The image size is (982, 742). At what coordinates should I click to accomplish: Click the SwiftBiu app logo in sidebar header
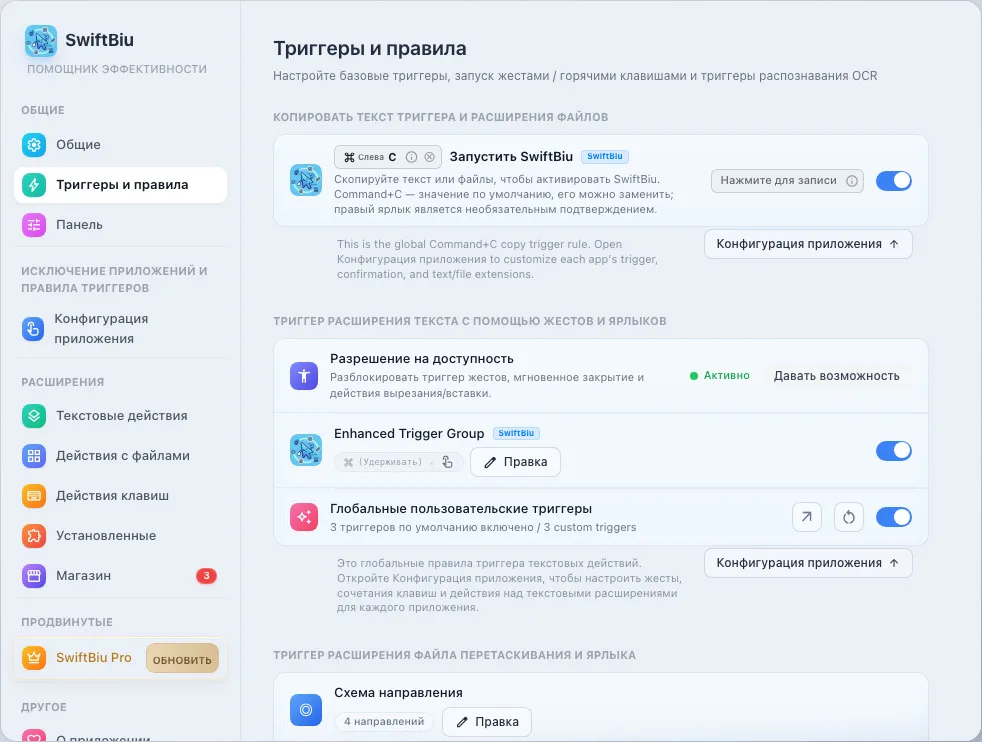tap(41, 41)
